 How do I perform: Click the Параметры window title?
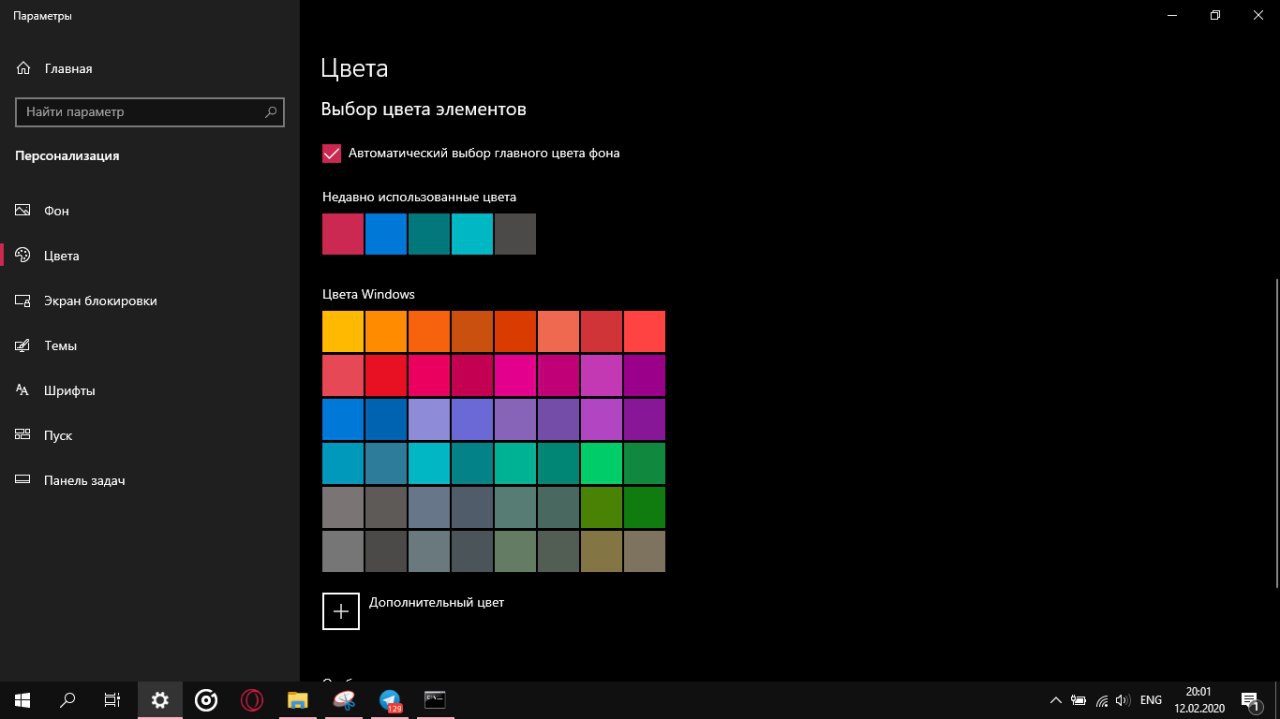pyautogui.click(x=42, y=16)
